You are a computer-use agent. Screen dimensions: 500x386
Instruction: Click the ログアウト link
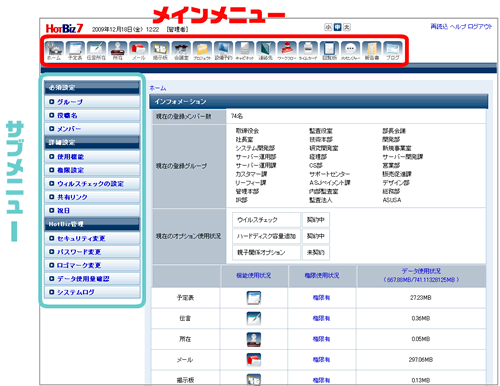(x=480, y=26)
